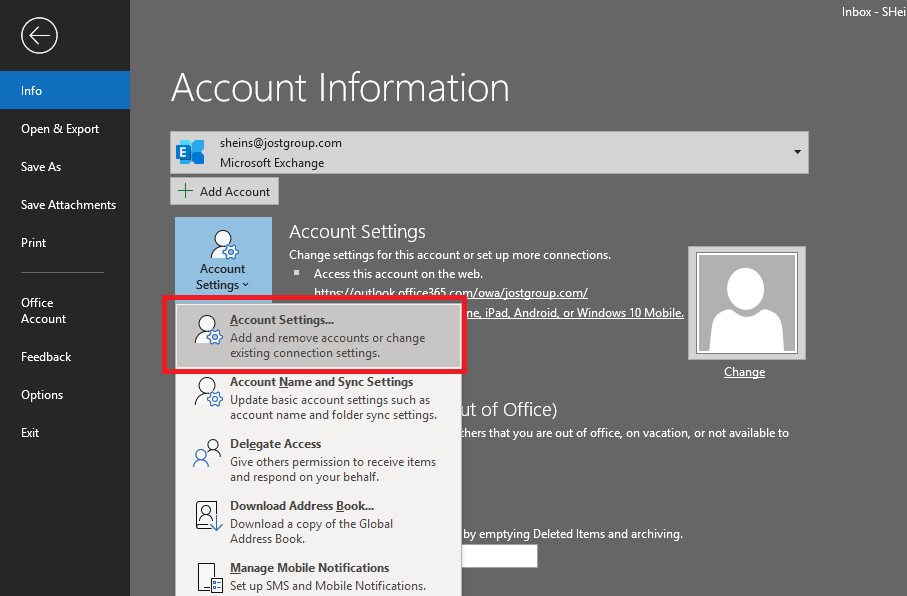Select Download Address Book... entry
907x596 pixels.
pos(319,522)
